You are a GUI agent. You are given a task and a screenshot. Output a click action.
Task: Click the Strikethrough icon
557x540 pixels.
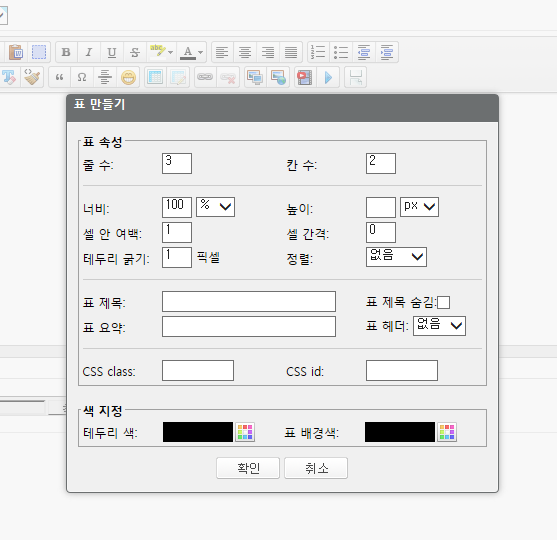click(135, 52)
